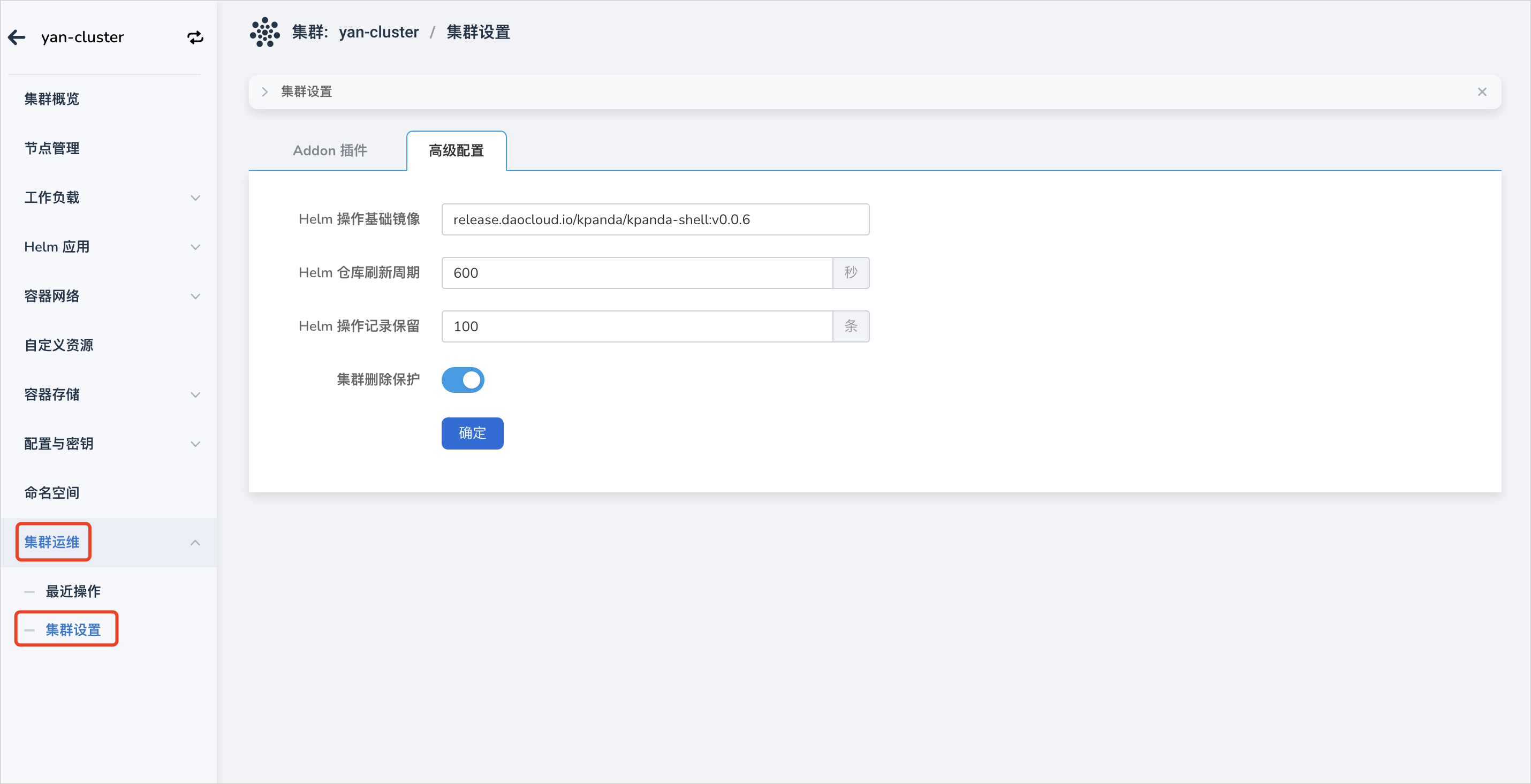Expand the 配置与密钥 menu

pos(195,444)
